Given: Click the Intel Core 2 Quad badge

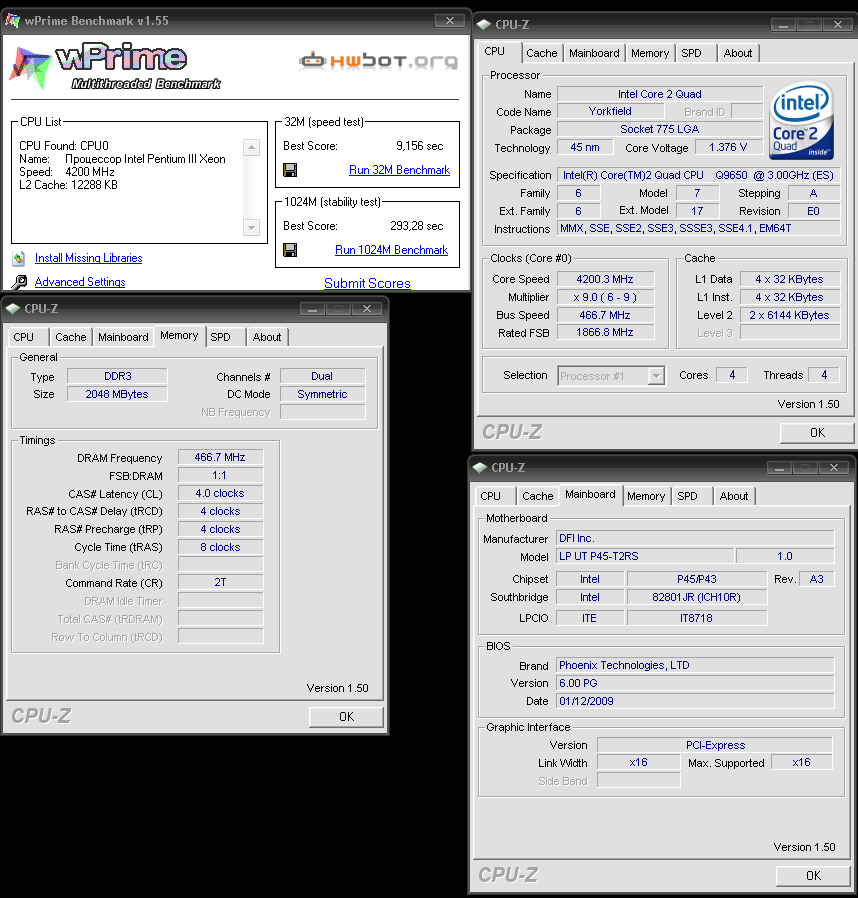Looking at the screenshot, I should (x=801, y=121).
